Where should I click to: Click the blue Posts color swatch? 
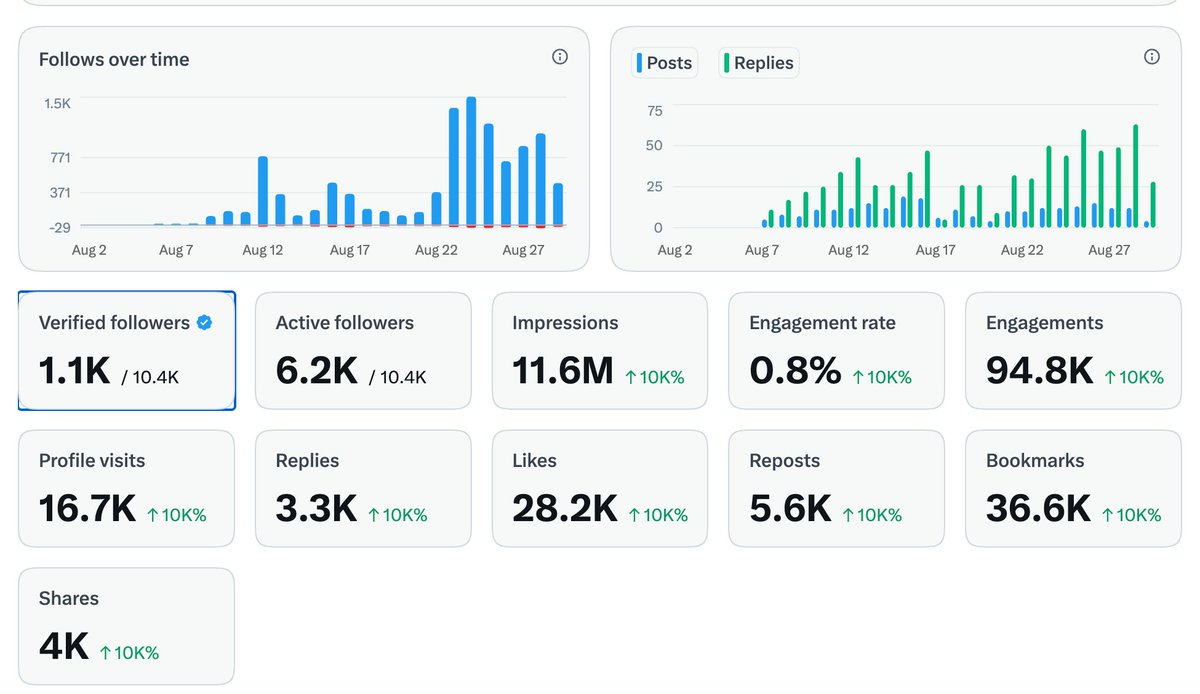pyautogui.click(x=640, y=63)
